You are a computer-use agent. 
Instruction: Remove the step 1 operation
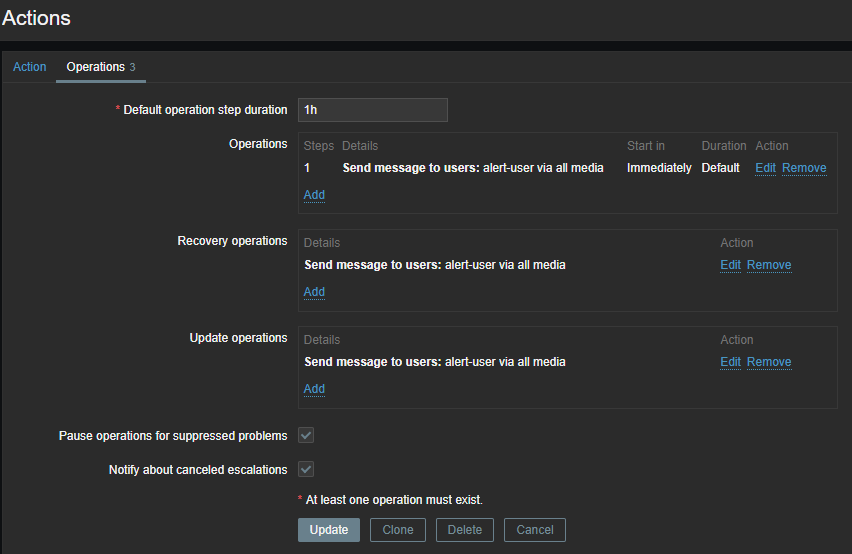(804, 168)
